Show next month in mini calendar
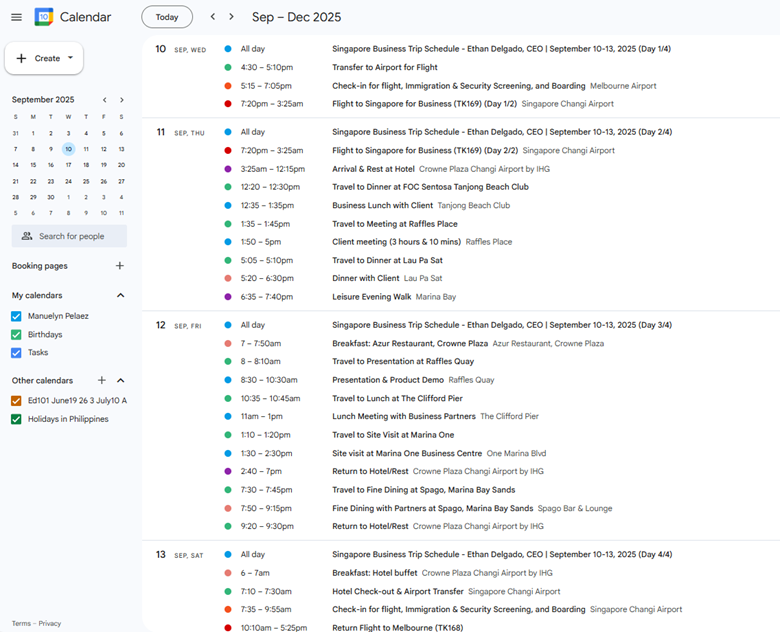This screenshot has width=780, height=632. tap(122, 100)
